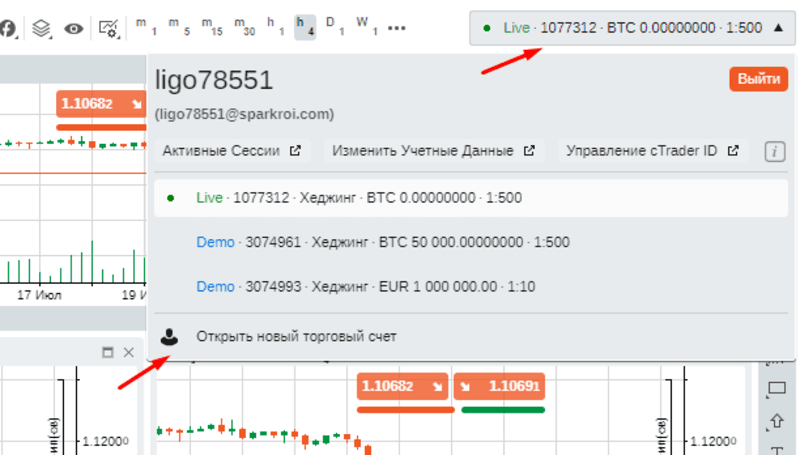This screenshot has height=455, width=800.
Task: Select the up arrow drawing tool
Action: point(777,421)
